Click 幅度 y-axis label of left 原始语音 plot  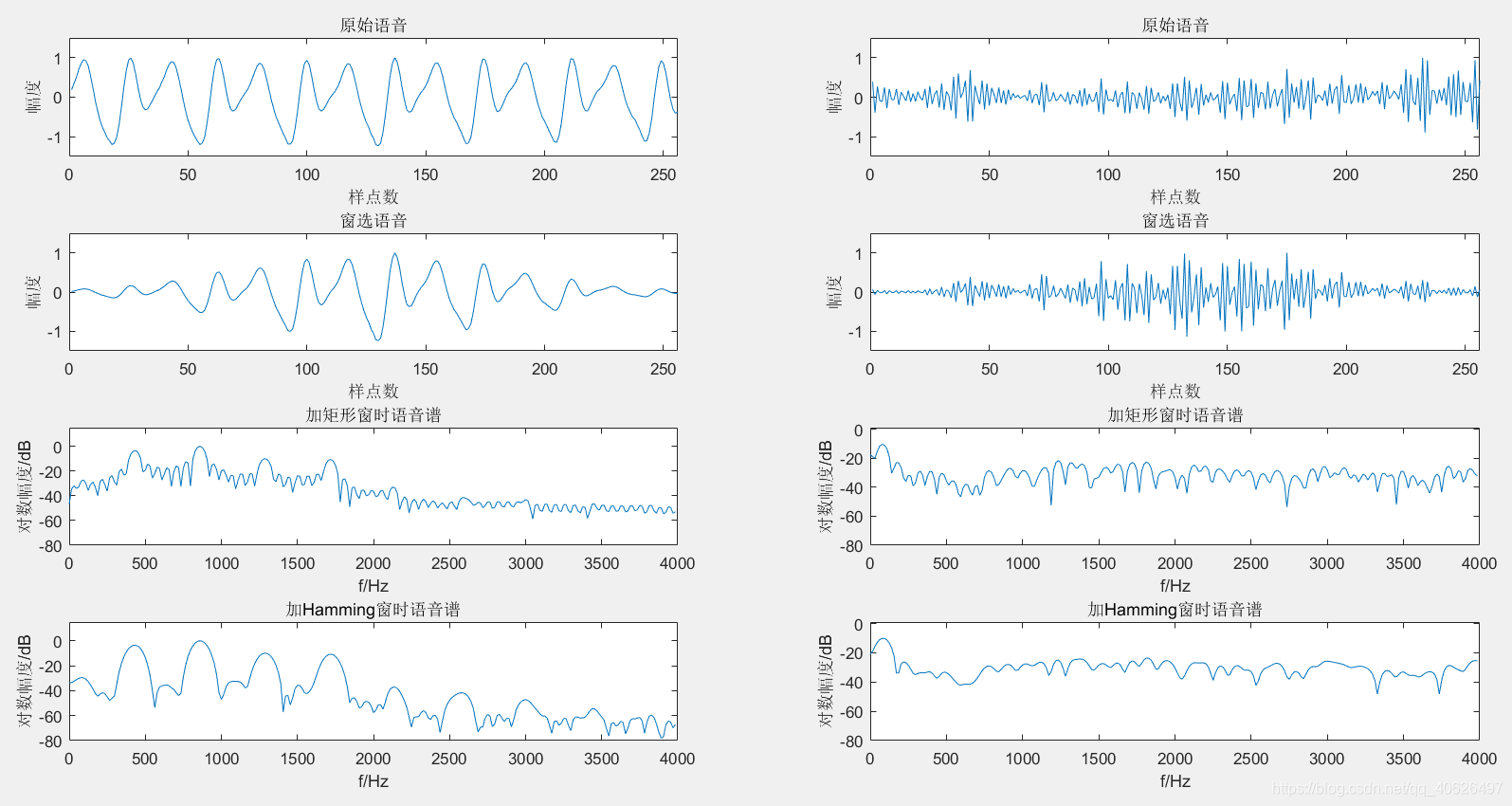pos(34,97)
